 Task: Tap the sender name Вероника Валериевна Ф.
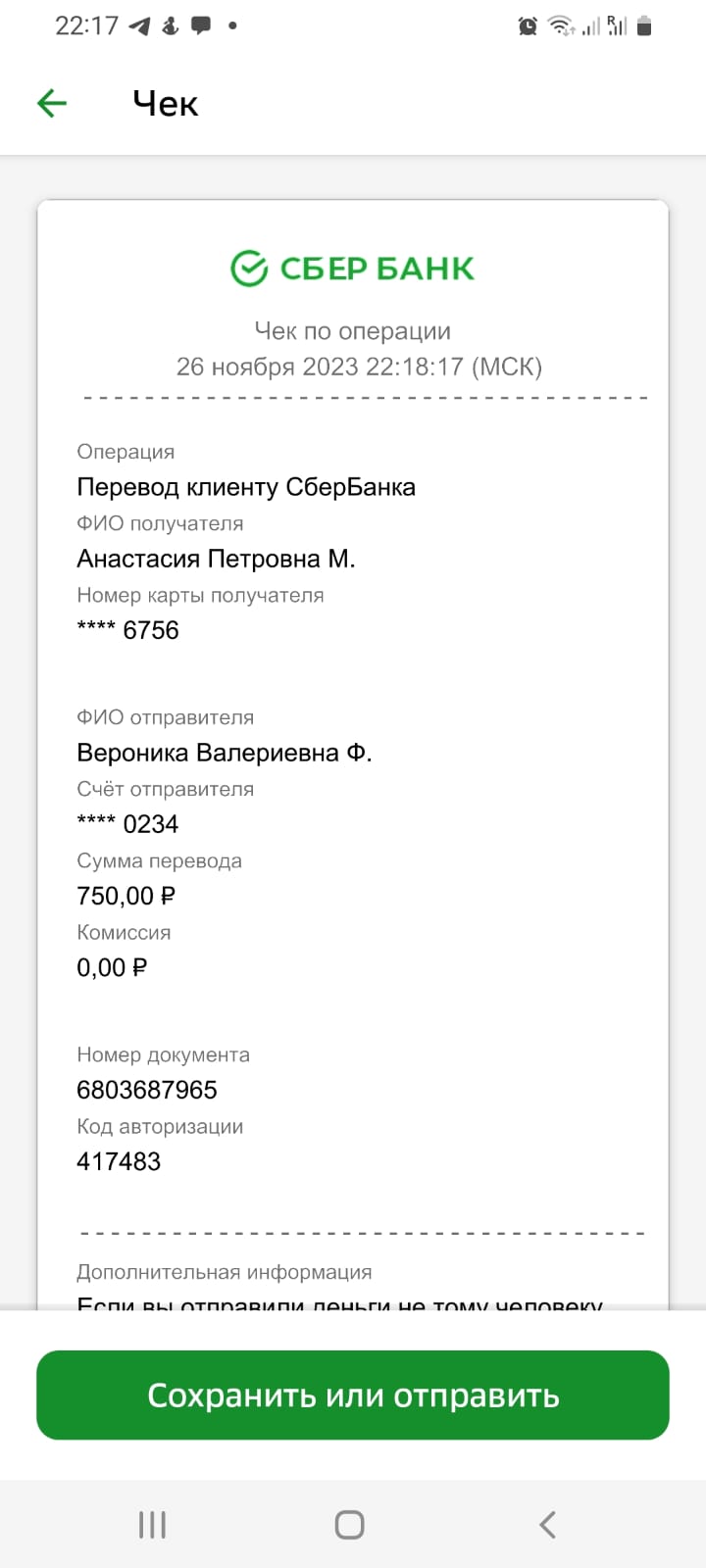click(225, 753)
